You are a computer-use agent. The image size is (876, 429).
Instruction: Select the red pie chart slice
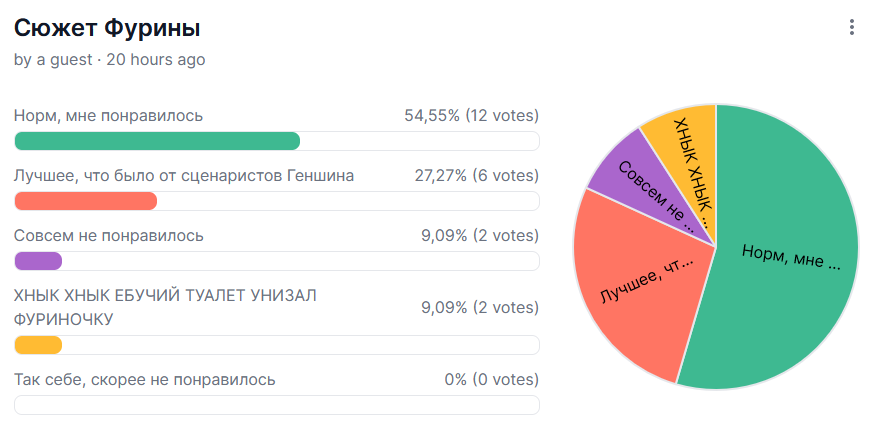(640, 290)
